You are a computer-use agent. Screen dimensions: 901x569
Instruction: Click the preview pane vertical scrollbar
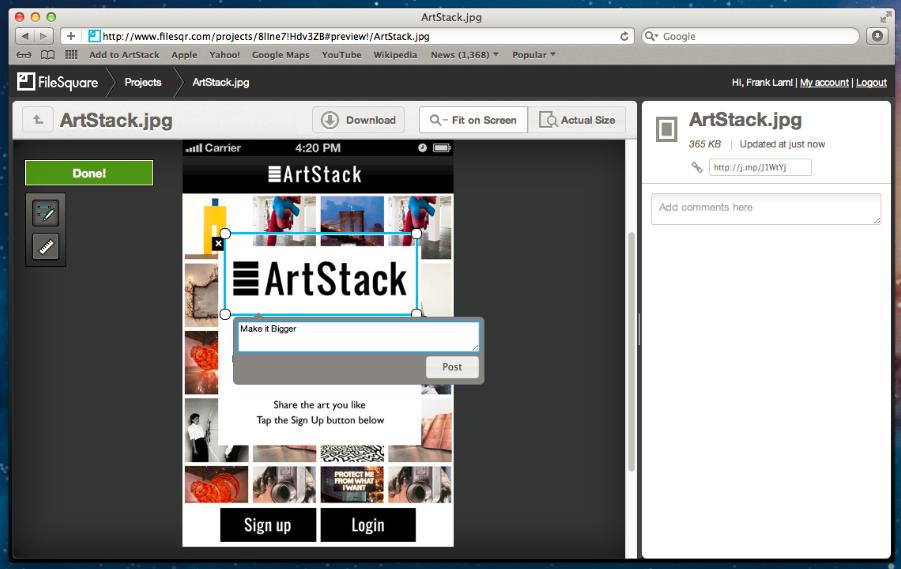[x=632, y=352]
